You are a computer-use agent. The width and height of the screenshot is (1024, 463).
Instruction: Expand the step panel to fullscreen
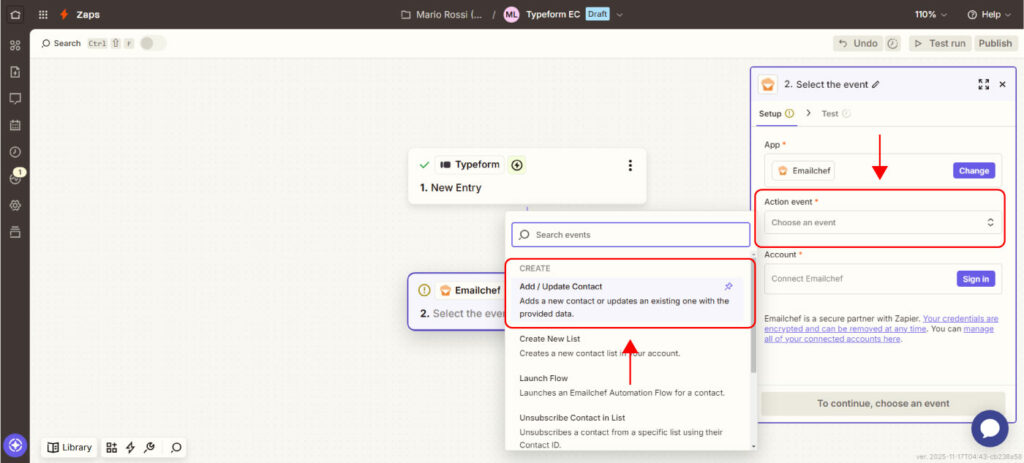point(984,84)
